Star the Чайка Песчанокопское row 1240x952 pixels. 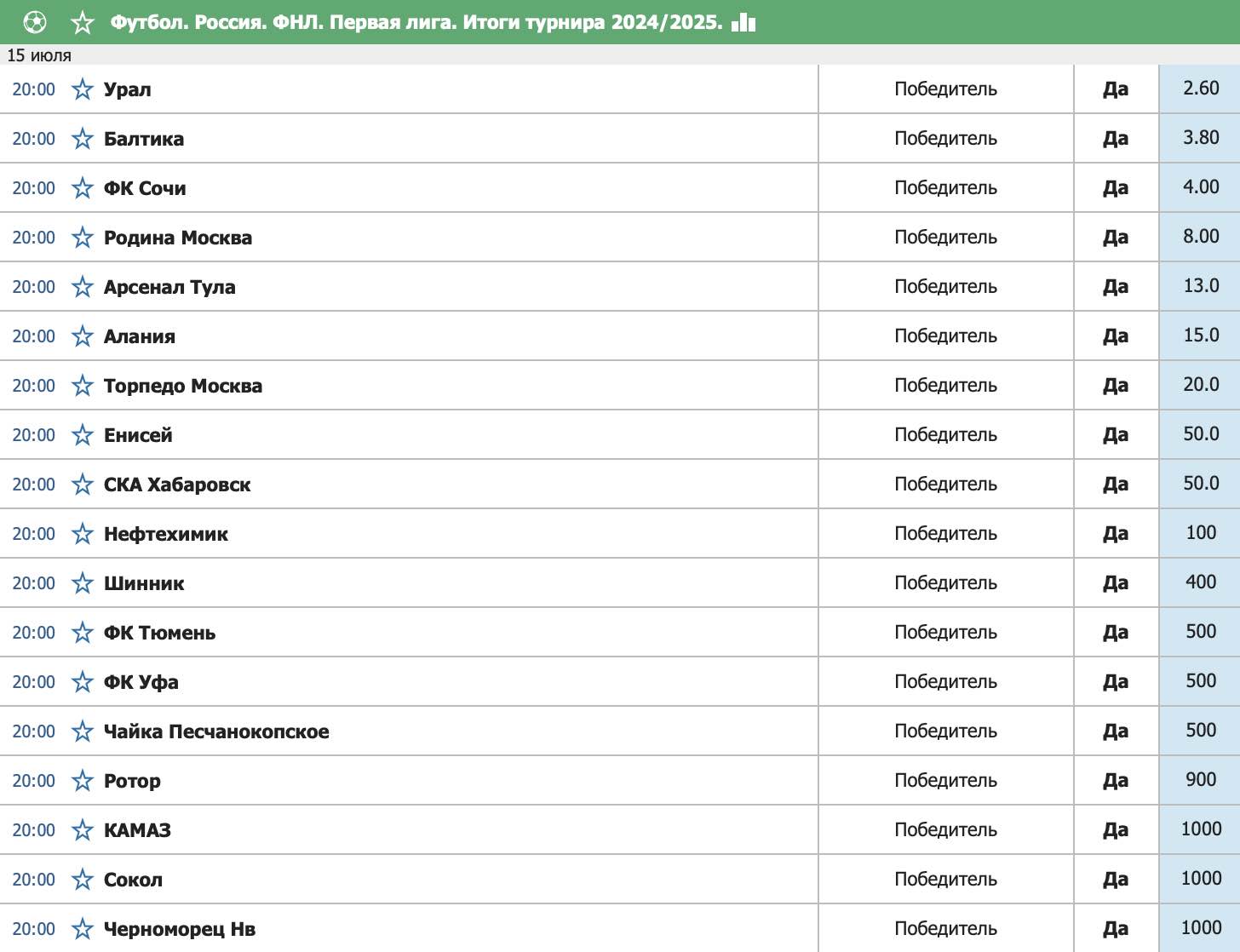[83, 731]
